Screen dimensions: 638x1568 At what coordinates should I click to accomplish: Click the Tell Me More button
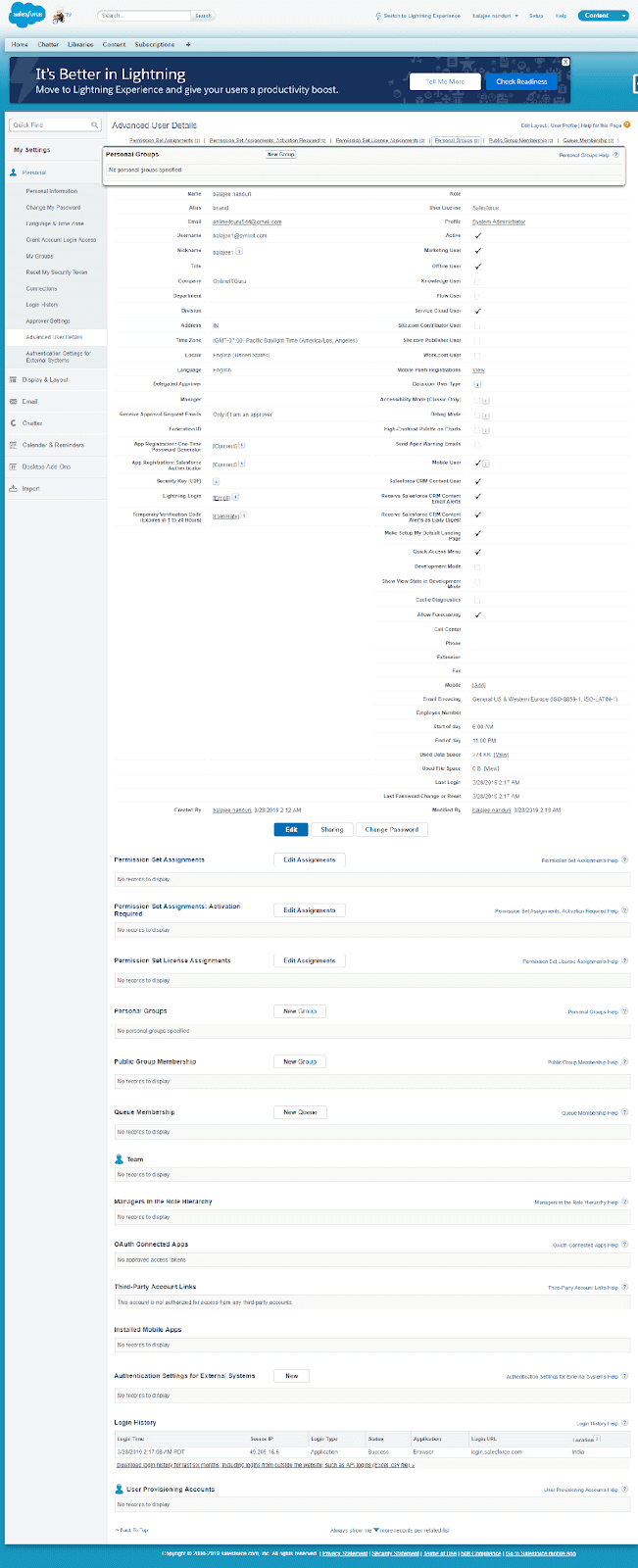pyautogui.click(x=445, y=82)
